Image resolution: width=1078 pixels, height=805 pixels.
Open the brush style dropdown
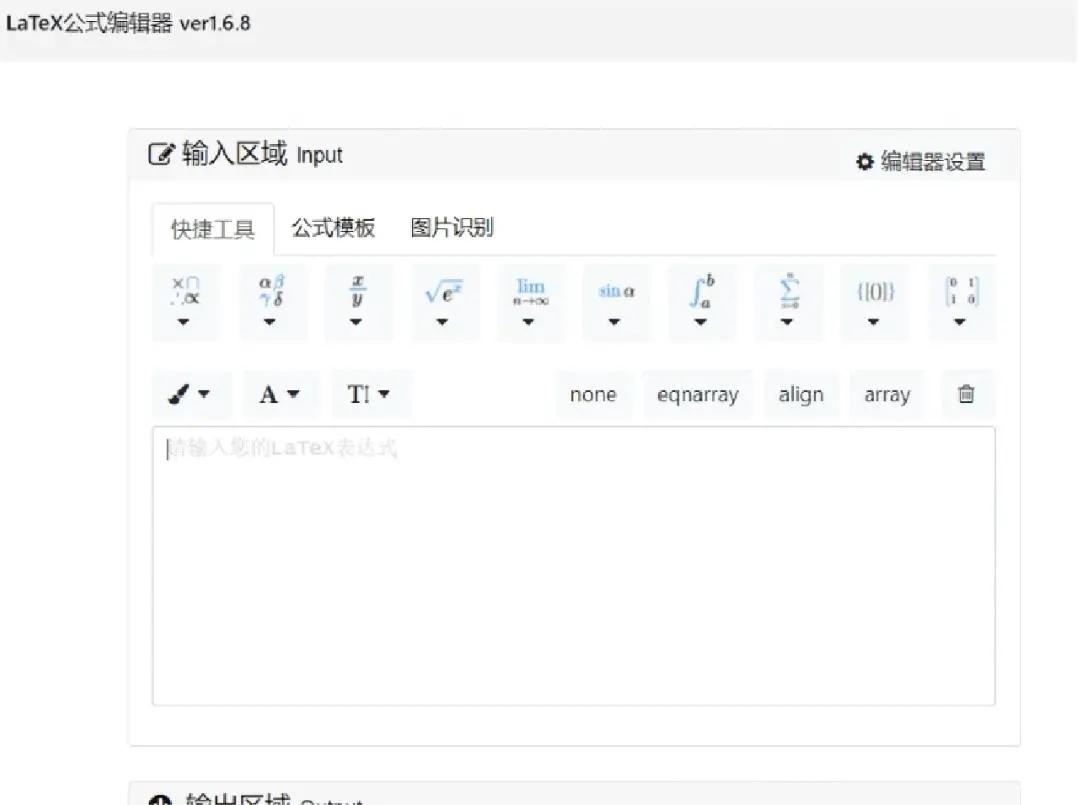pyautogui.click(x=192, y=394)
